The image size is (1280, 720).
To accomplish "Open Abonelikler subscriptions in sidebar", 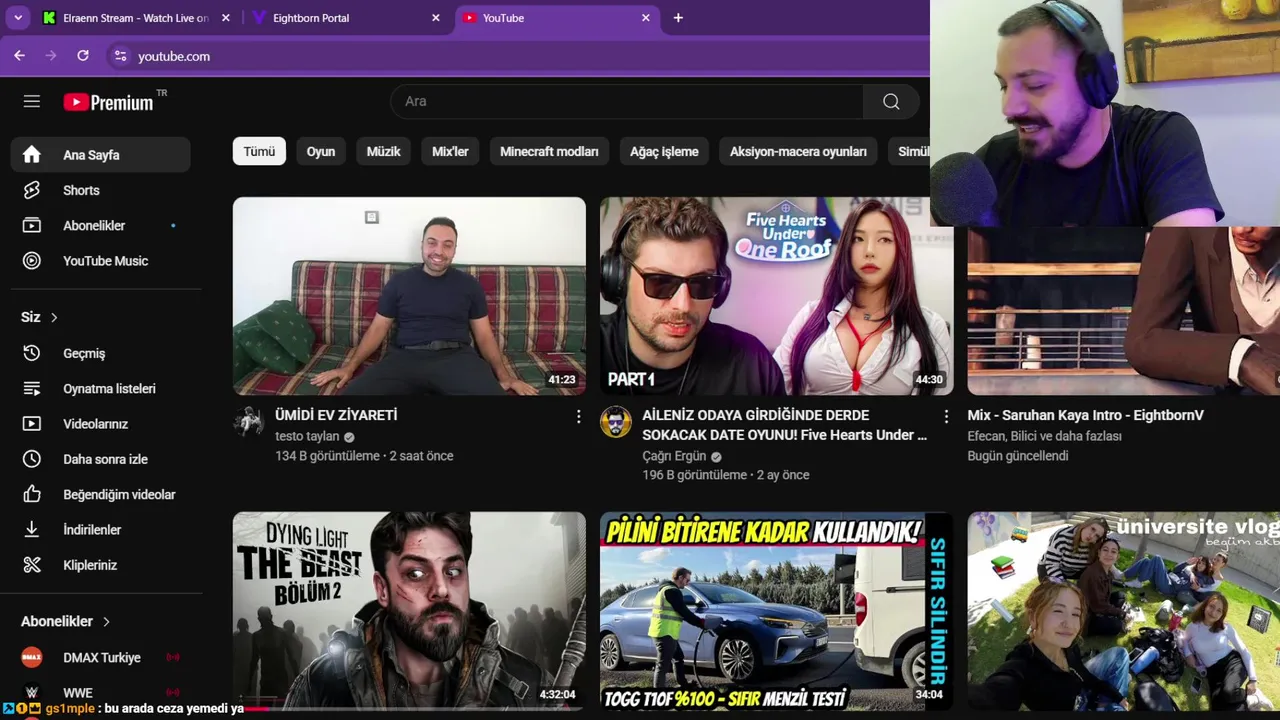I will click(100, 225).
